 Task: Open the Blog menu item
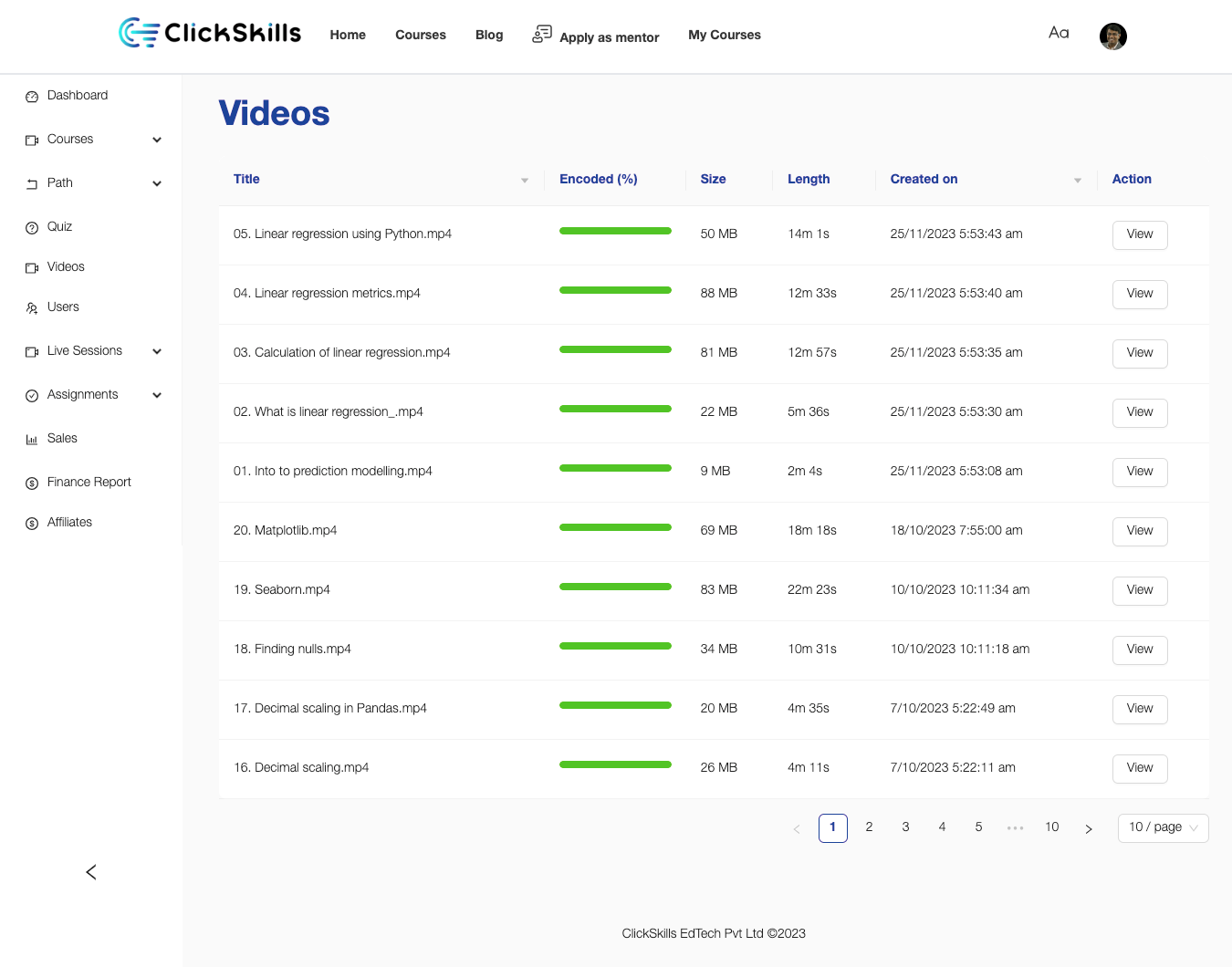coord(489,35)
